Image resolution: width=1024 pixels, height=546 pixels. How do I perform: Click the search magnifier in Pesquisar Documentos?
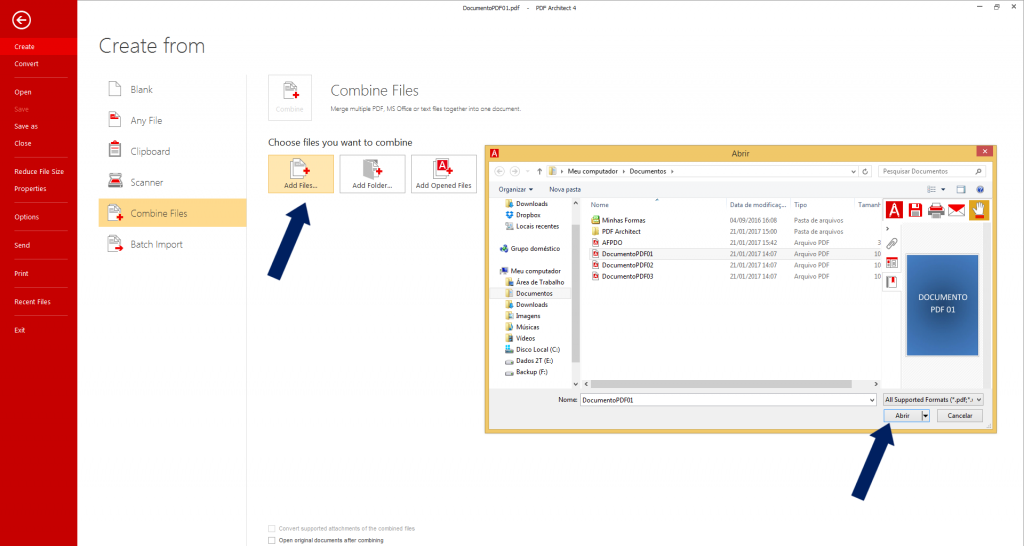tap(978, 171)
